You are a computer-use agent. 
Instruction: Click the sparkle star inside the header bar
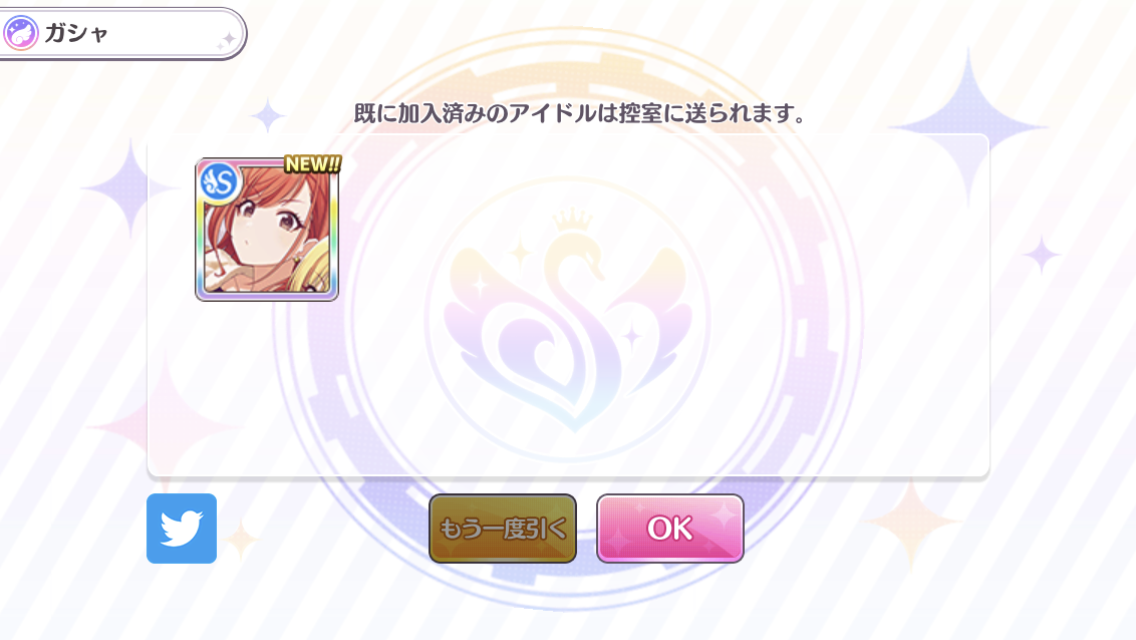227,41
